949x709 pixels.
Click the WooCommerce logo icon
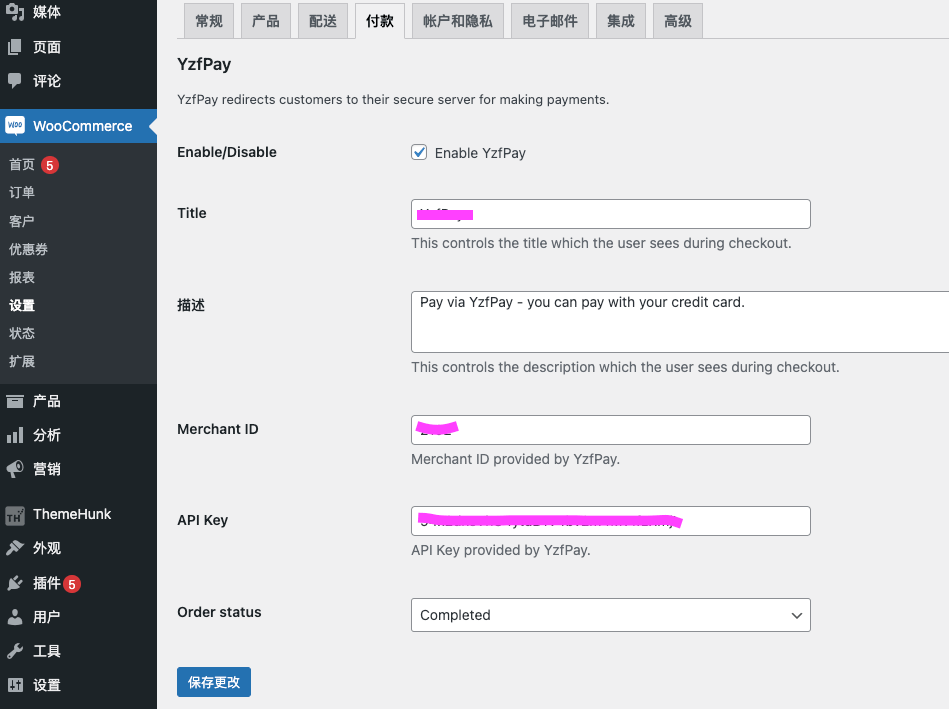[15, 126]
